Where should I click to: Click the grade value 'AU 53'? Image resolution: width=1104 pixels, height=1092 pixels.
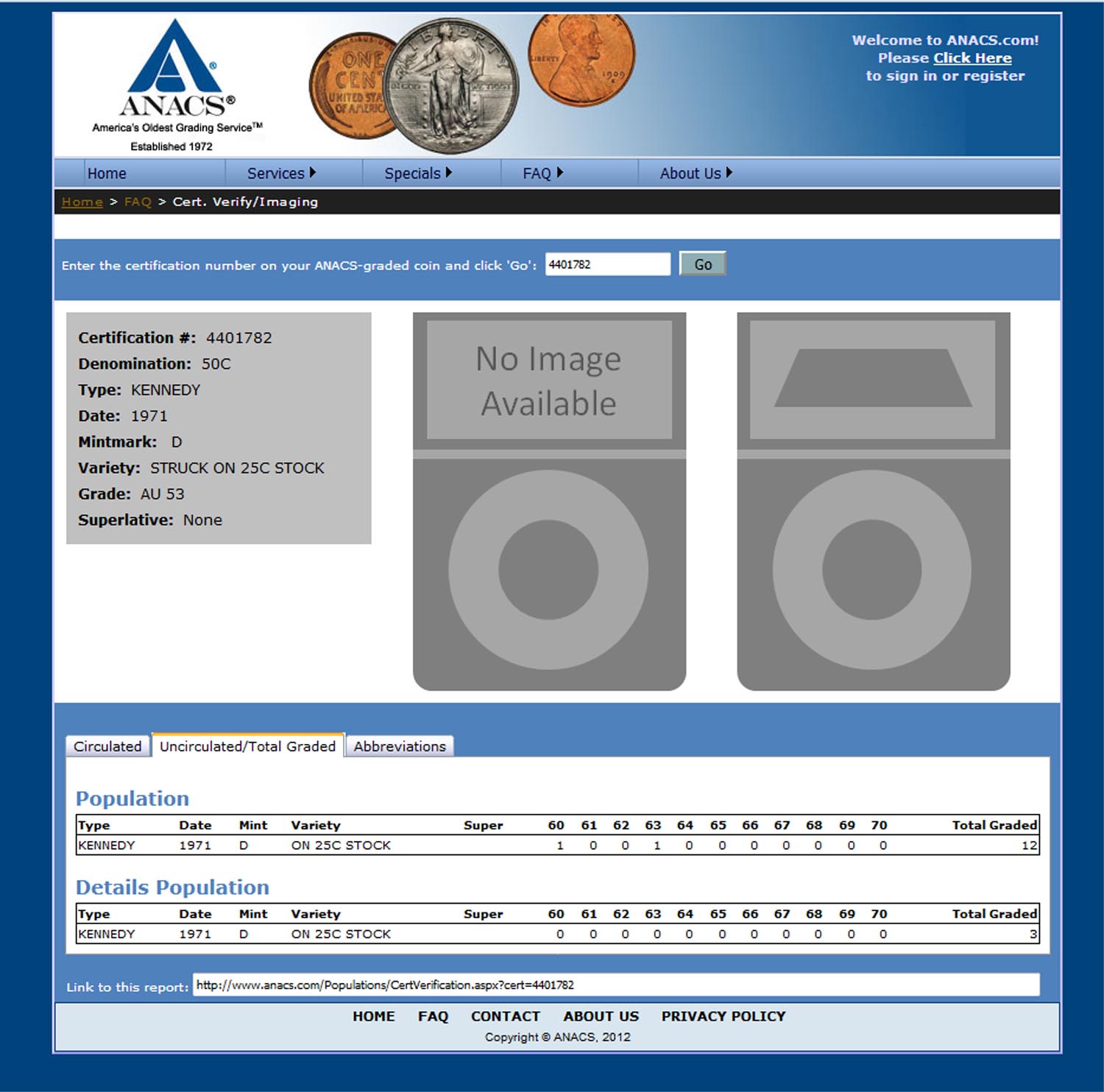(x=163, y=494)
